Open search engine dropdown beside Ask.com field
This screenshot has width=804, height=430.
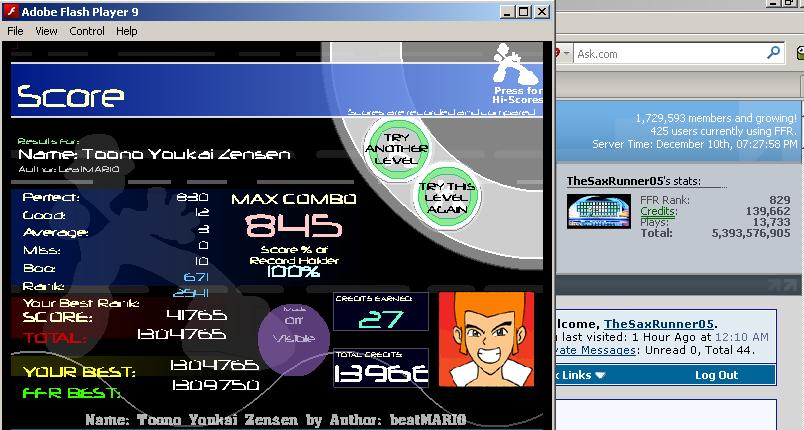565,53
